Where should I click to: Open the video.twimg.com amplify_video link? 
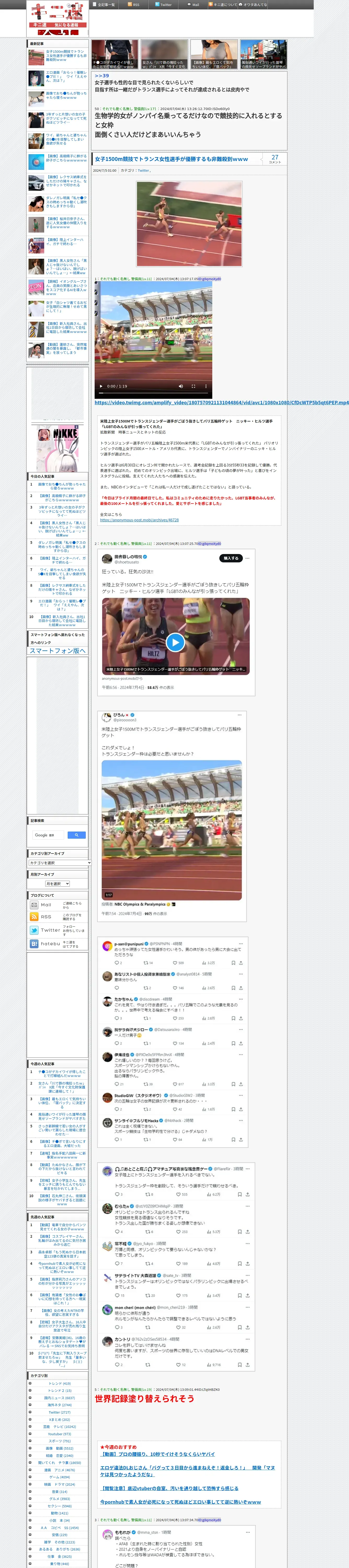pos(222,402)
